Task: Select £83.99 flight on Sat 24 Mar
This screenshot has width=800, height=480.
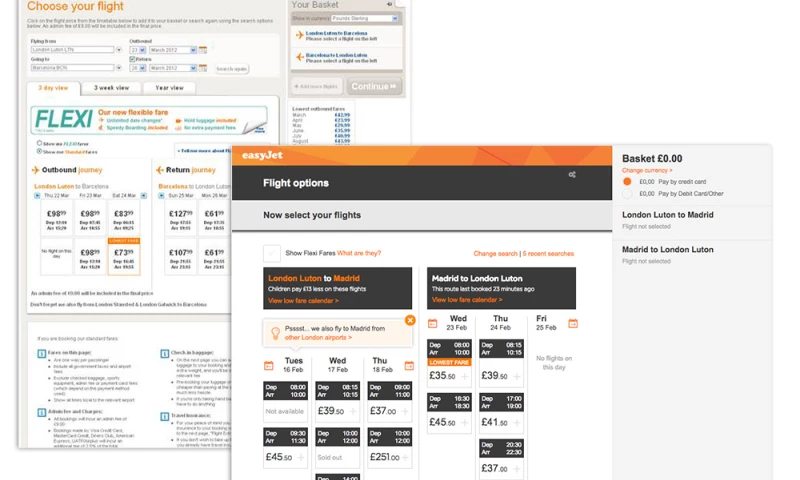Action: (x=124, y=217)
